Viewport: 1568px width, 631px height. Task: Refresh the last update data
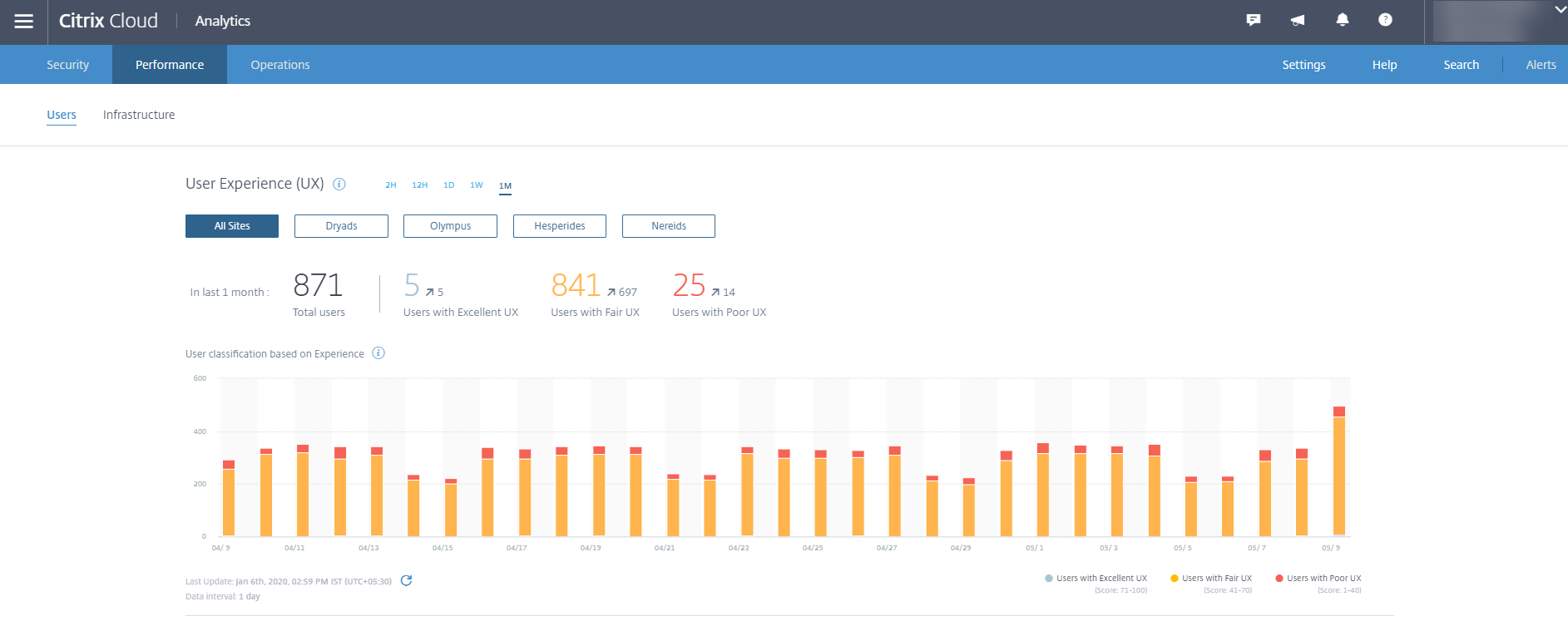[406, 581]
